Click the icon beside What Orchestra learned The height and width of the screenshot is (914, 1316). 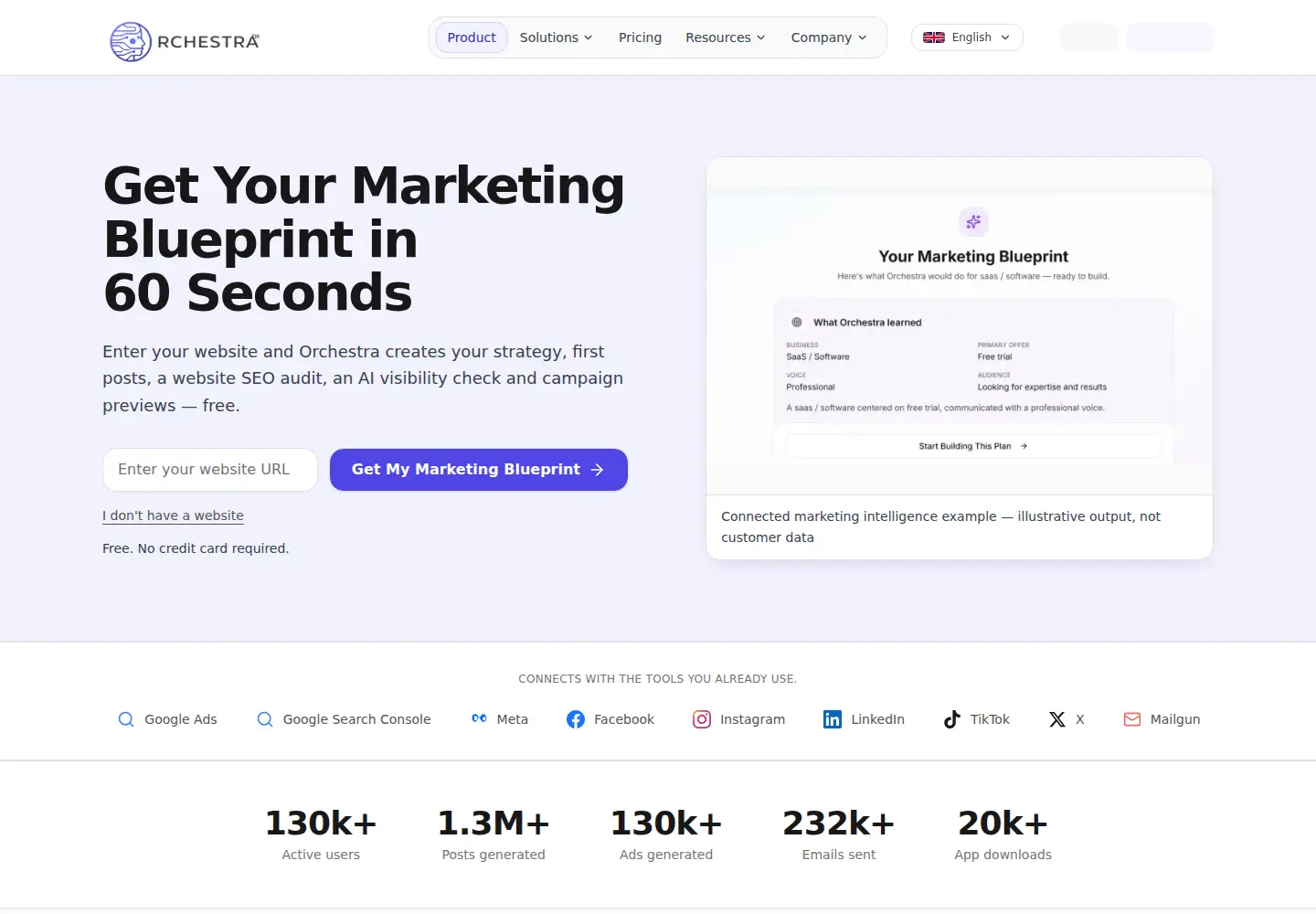point(797,323)
